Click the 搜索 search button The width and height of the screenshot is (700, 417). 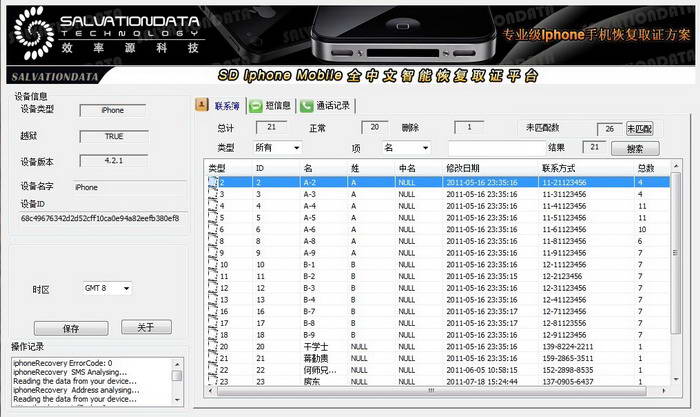(635, 148)
